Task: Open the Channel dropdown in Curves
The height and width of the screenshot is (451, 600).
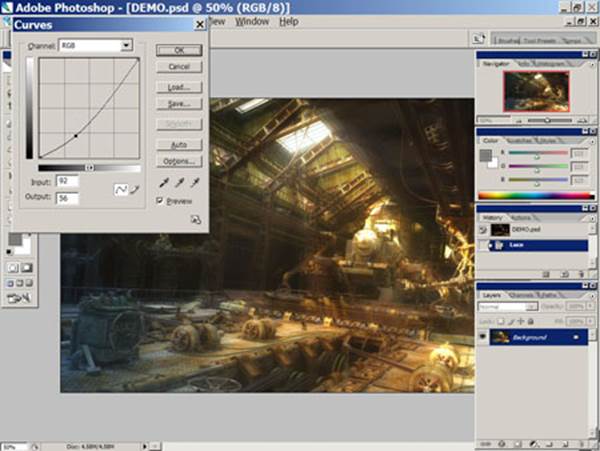Action: pyautogui.click(x=126, y=45)
